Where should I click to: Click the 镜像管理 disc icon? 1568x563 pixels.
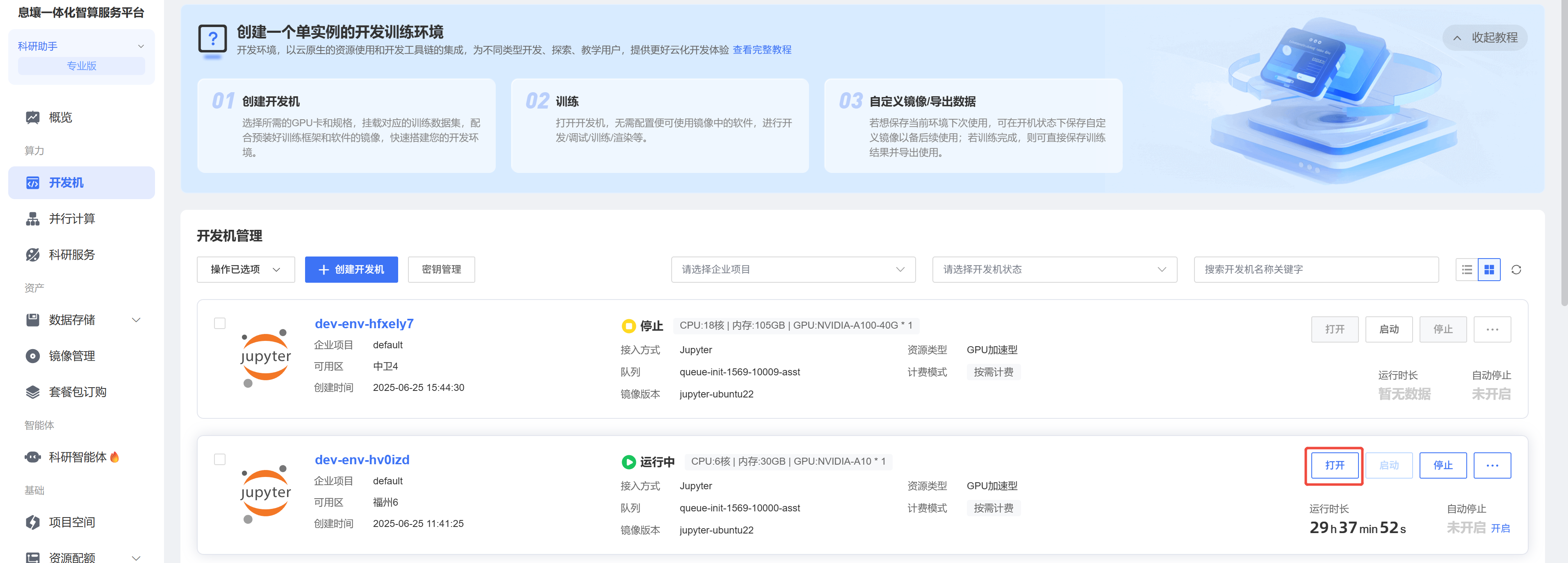32,356
